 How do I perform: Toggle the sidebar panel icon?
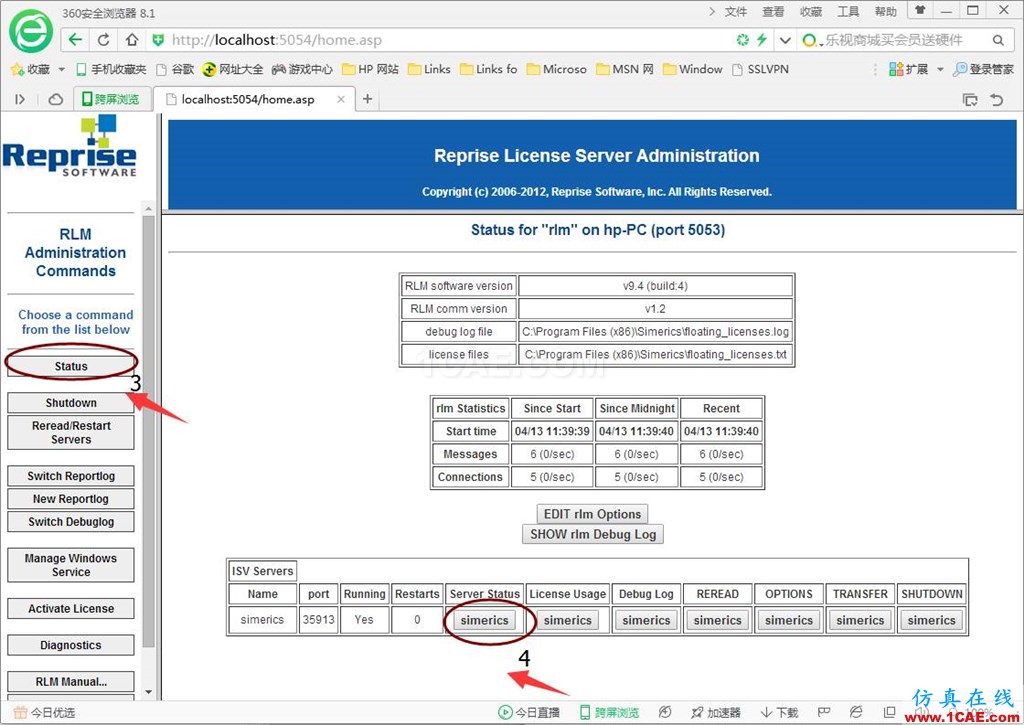(x=20, y=99)
